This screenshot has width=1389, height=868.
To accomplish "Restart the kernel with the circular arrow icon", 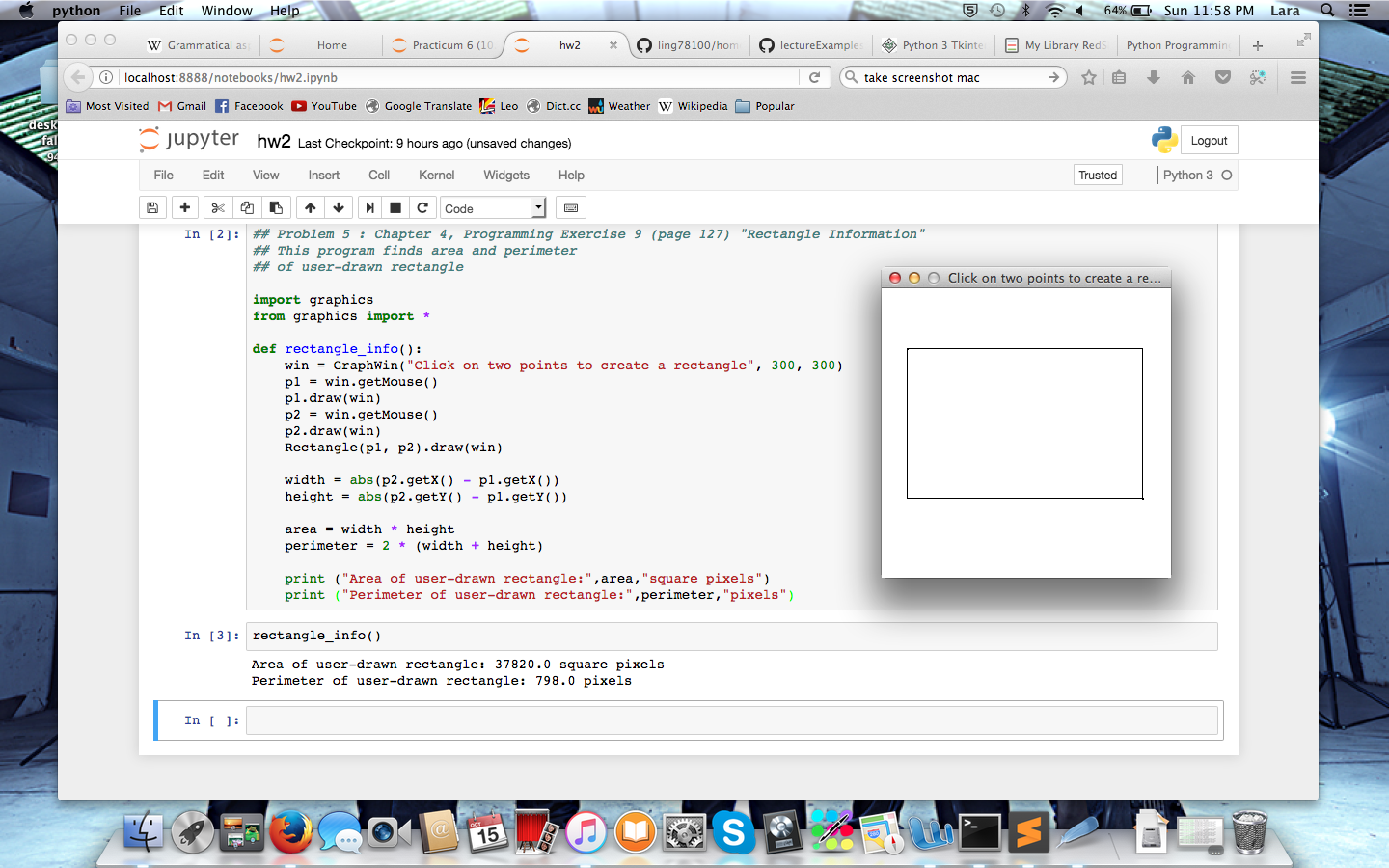I will (422, 207).
